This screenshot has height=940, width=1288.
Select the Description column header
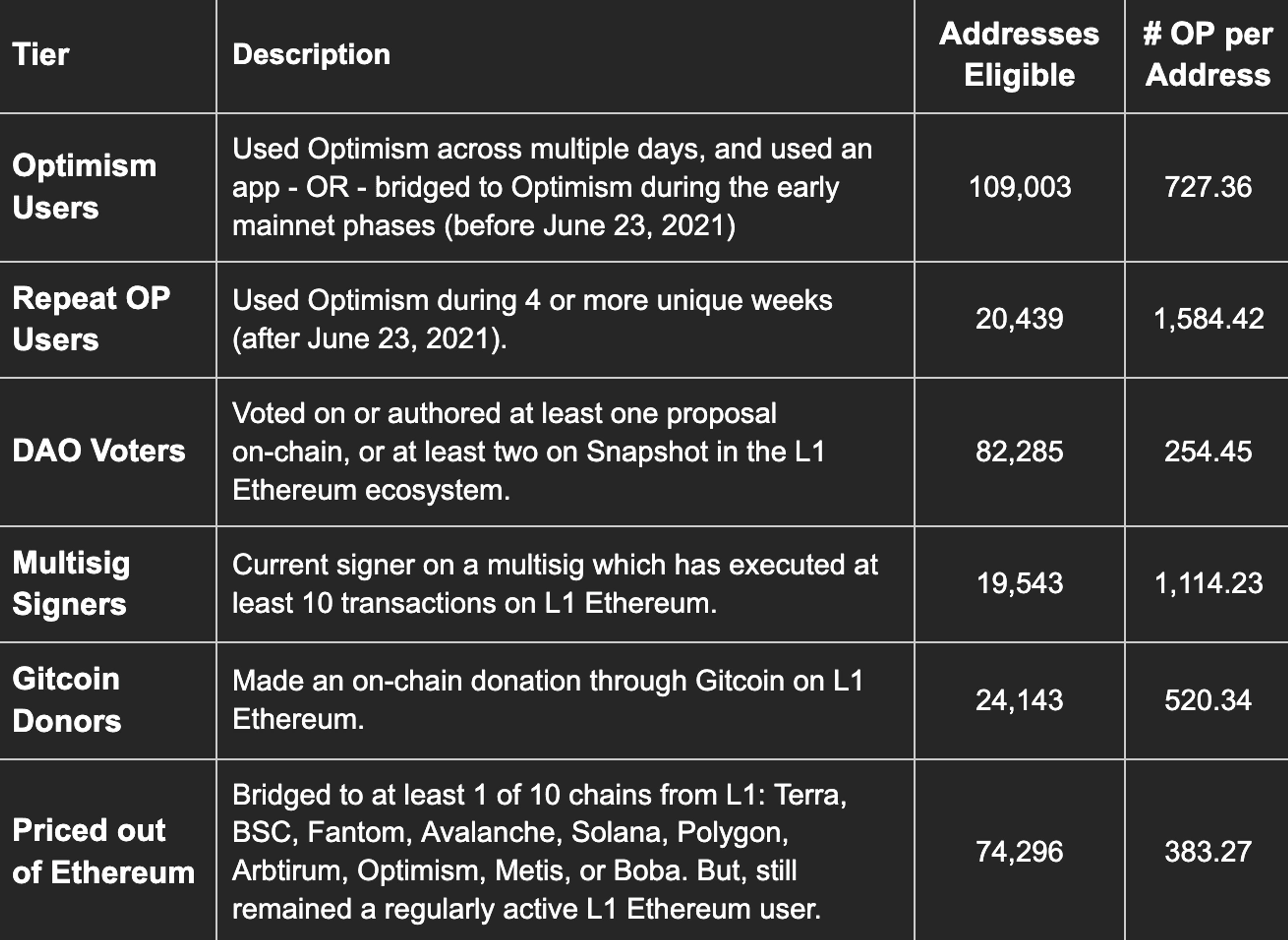coord(311,55)
